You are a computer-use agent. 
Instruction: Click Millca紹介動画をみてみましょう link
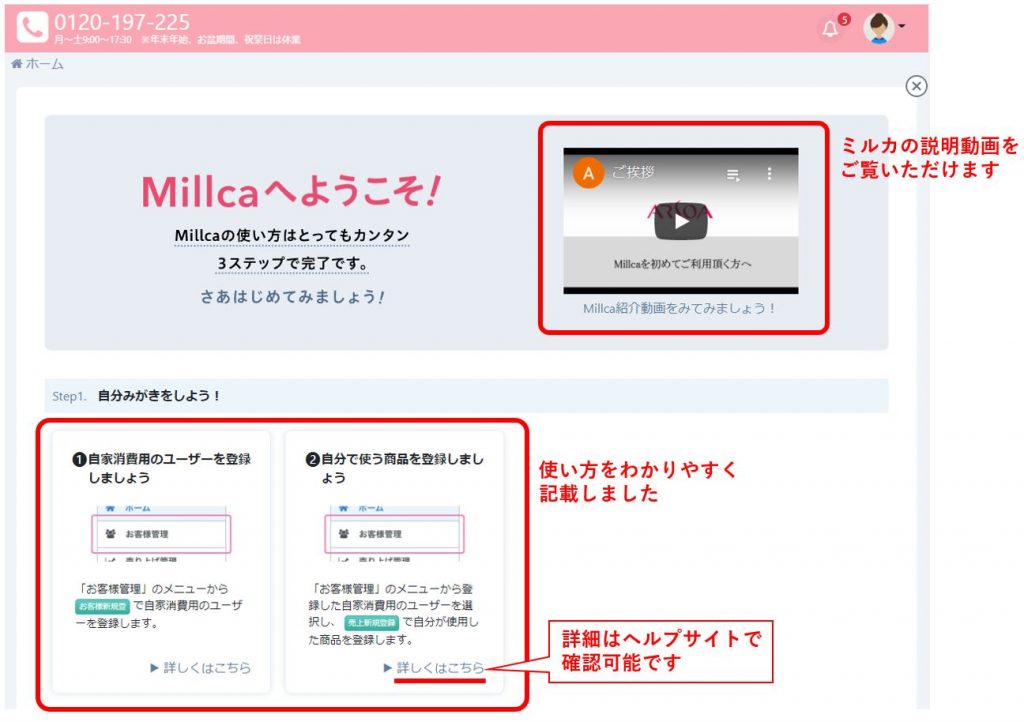point(680,308)
